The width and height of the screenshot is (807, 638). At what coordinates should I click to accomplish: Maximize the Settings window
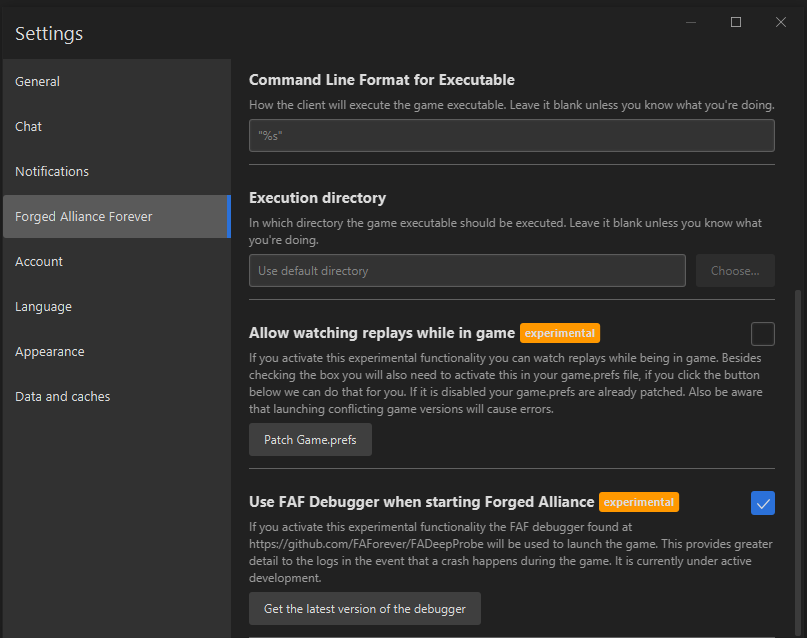pyautogui.click(x=736, y=22)
